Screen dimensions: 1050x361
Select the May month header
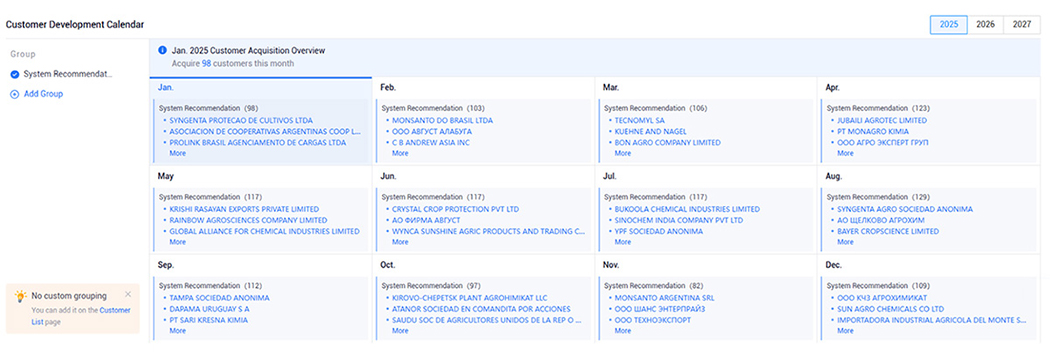(165, 177)
